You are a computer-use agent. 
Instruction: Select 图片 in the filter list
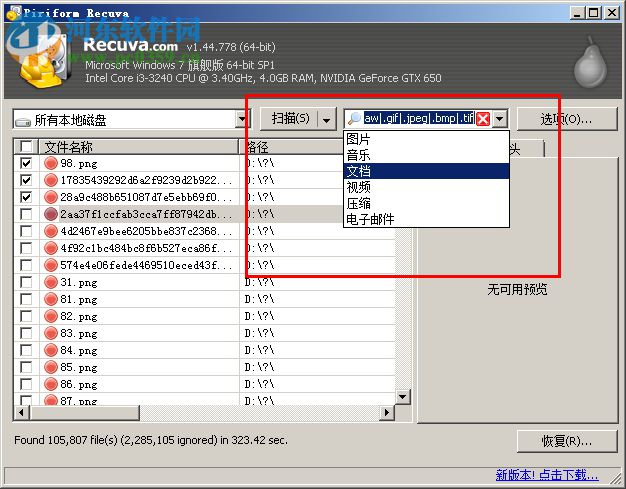(x=426, y=139)
